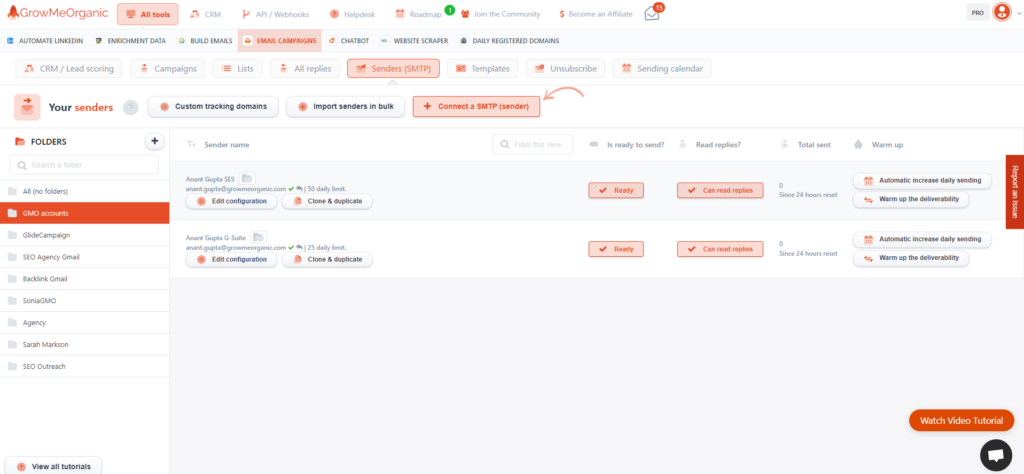Select GlideCampaign folder
The width and height of the screenshot is (1024, 474).
[x=85, y=235]
